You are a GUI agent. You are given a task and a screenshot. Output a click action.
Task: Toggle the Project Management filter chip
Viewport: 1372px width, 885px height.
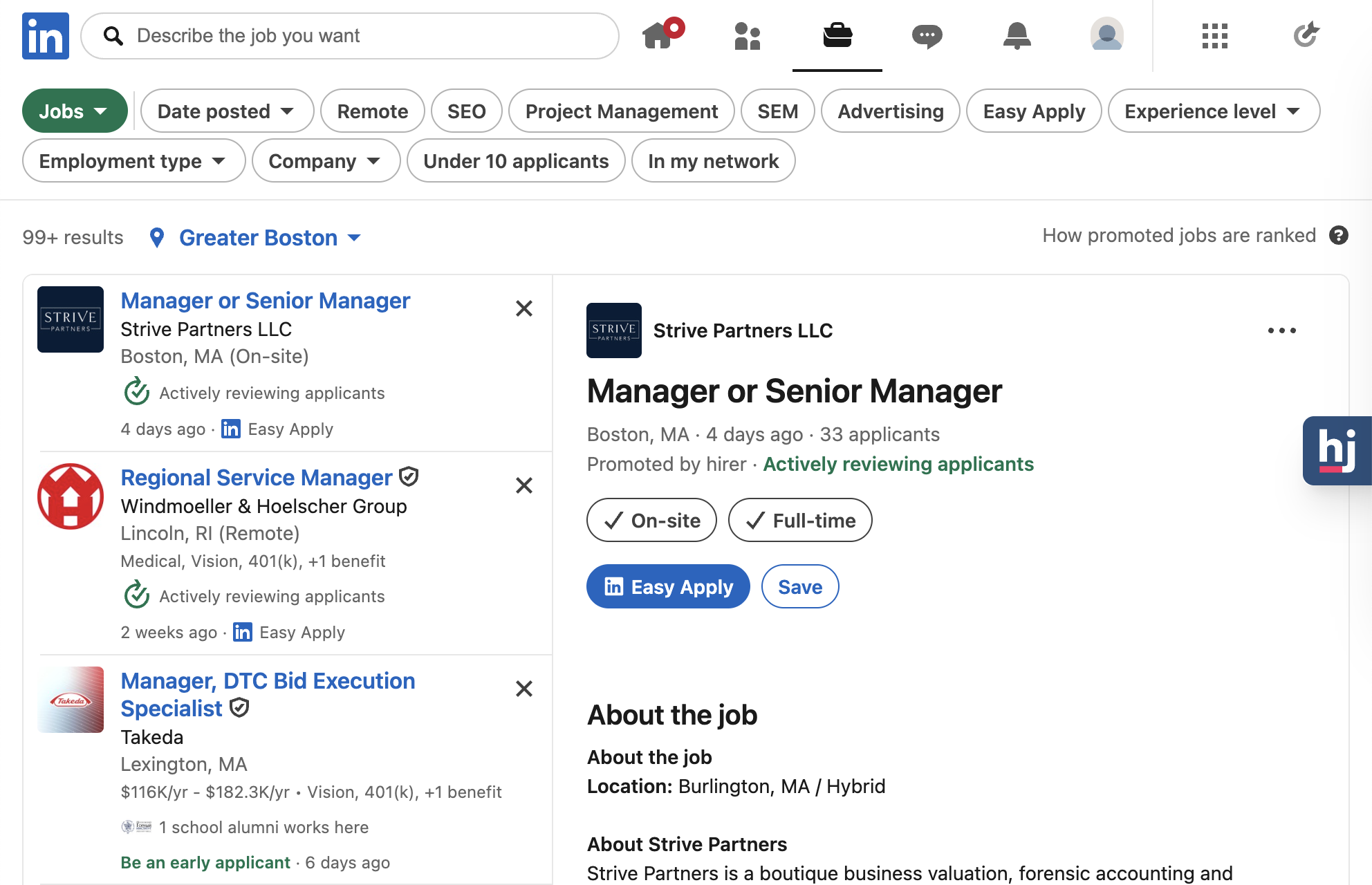click(x=622, y=111)
